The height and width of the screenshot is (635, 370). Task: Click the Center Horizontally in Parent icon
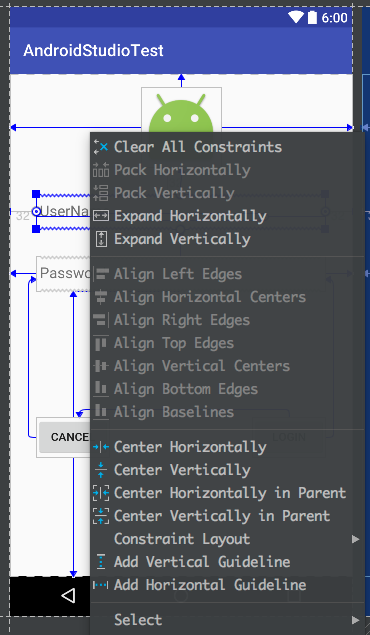click(101, 493)
